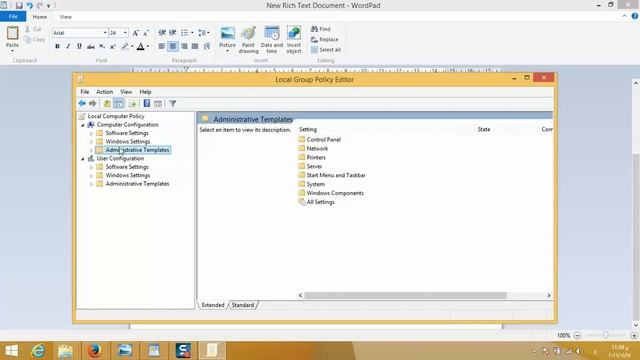Click zoom out minus button in WordPad
Screen dimensions: 640x360
coord(577,335)
